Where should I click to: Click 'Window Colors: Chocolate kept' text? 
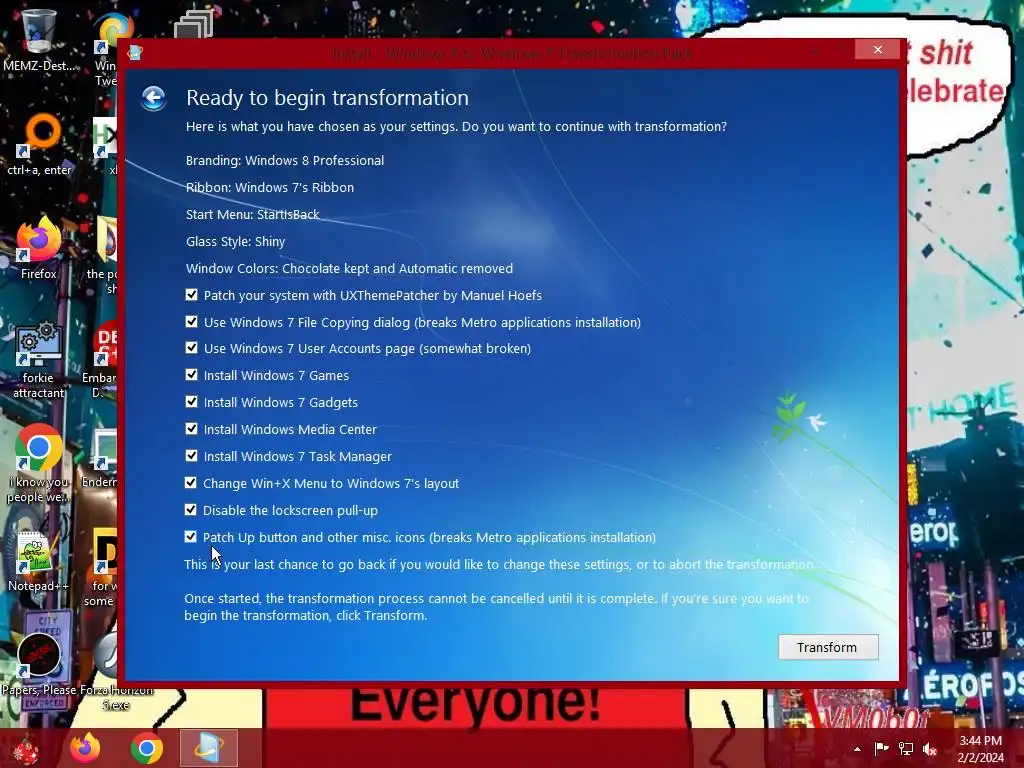349,268
